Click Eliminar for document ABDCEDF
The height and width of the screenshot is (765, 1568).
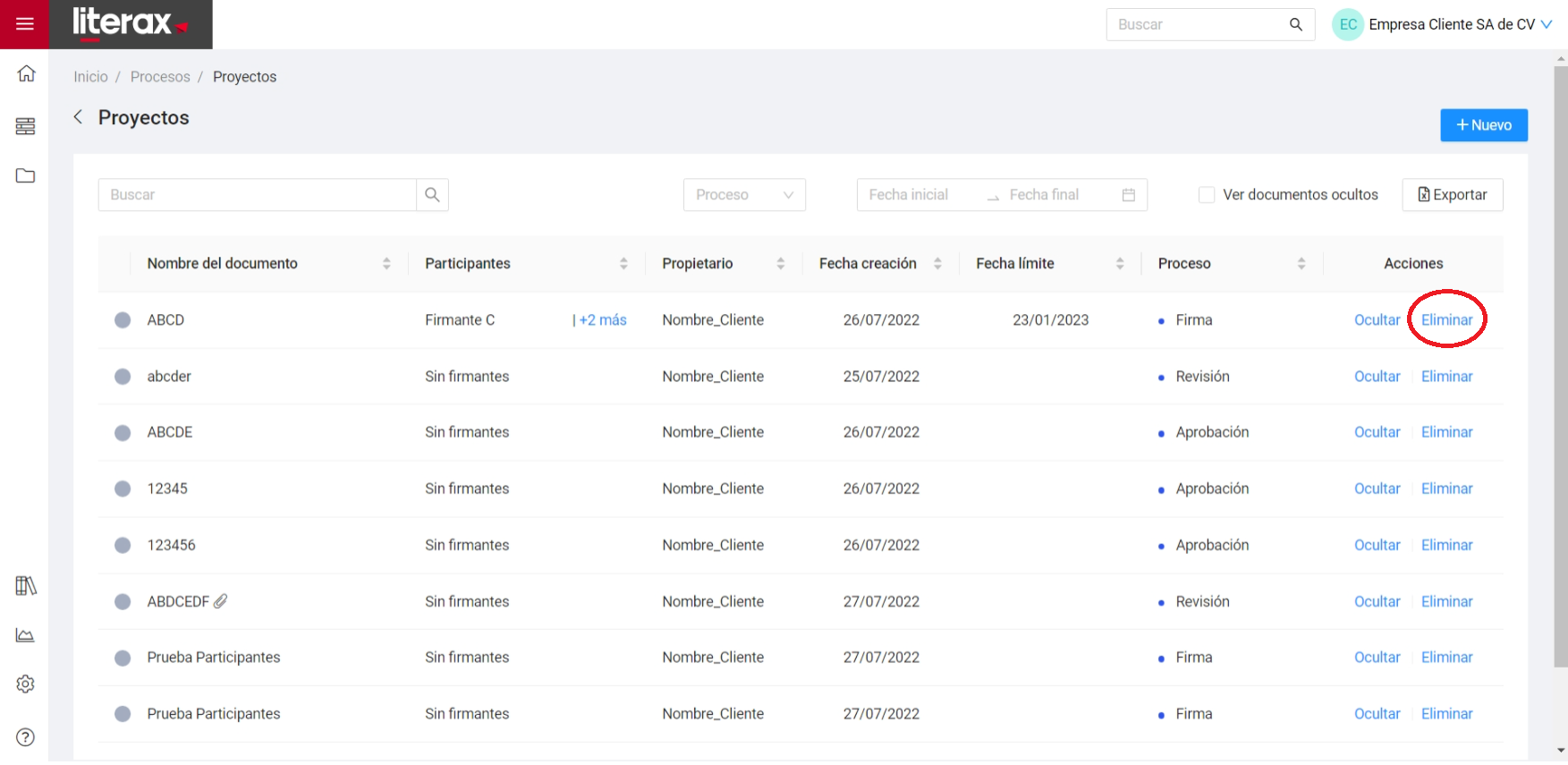[1446, 600]
